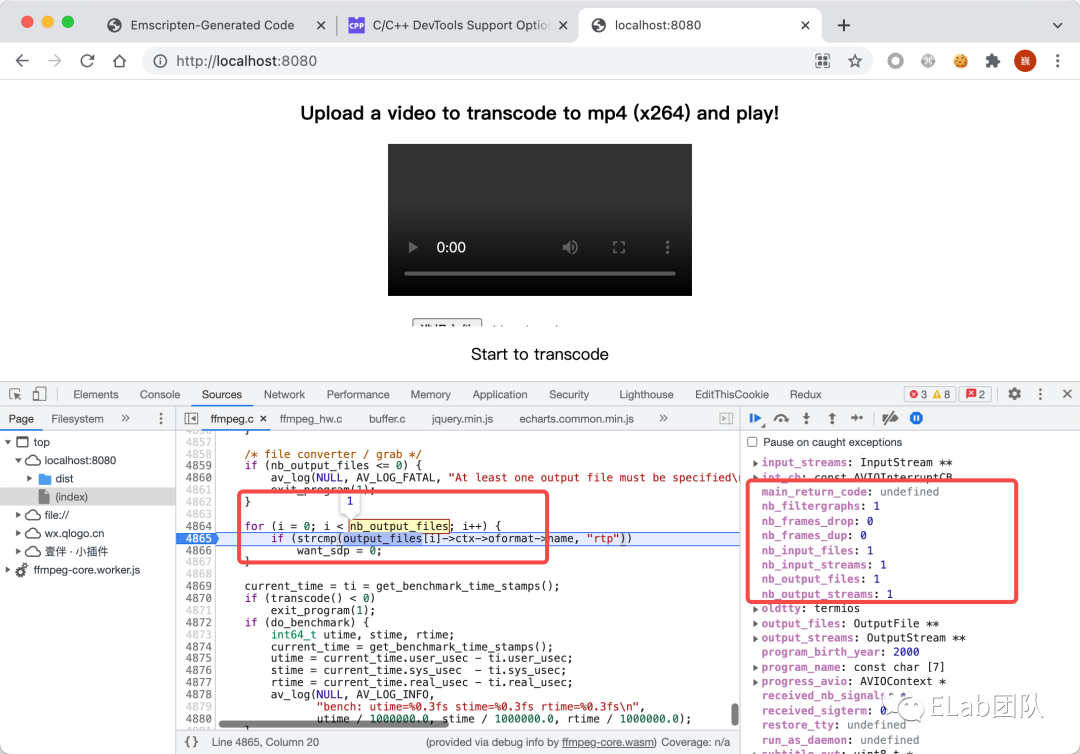Show more navigator tabs chevron
Image resolution: width=1080 pixels, height=754 pixels.
pyautogui.click(x=125, y=418)
